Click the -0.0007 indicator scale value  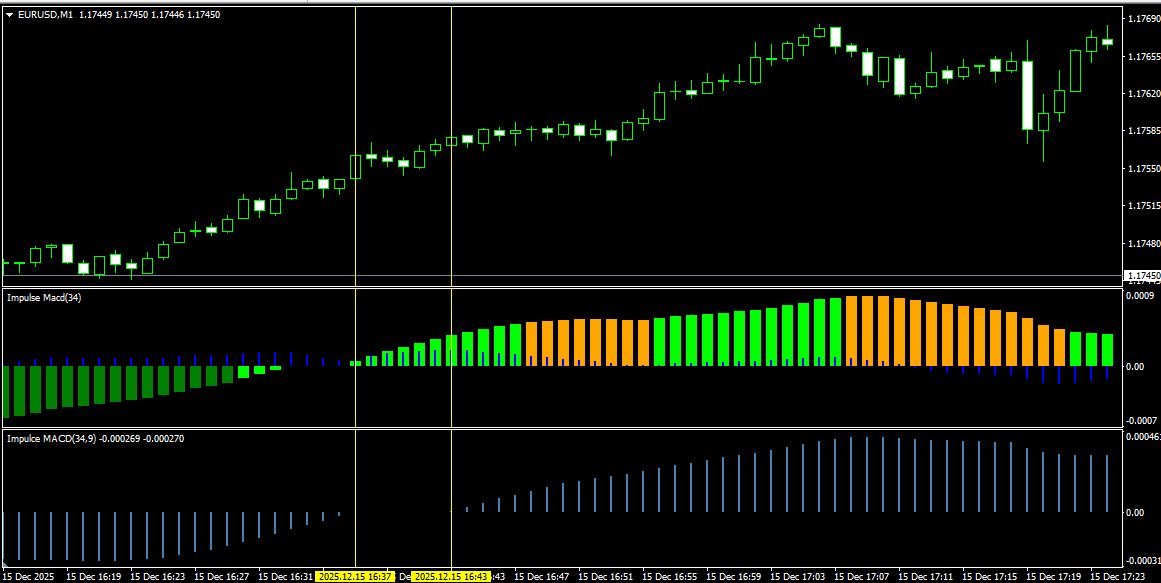pyautogui.click(x=1140, y=421)
